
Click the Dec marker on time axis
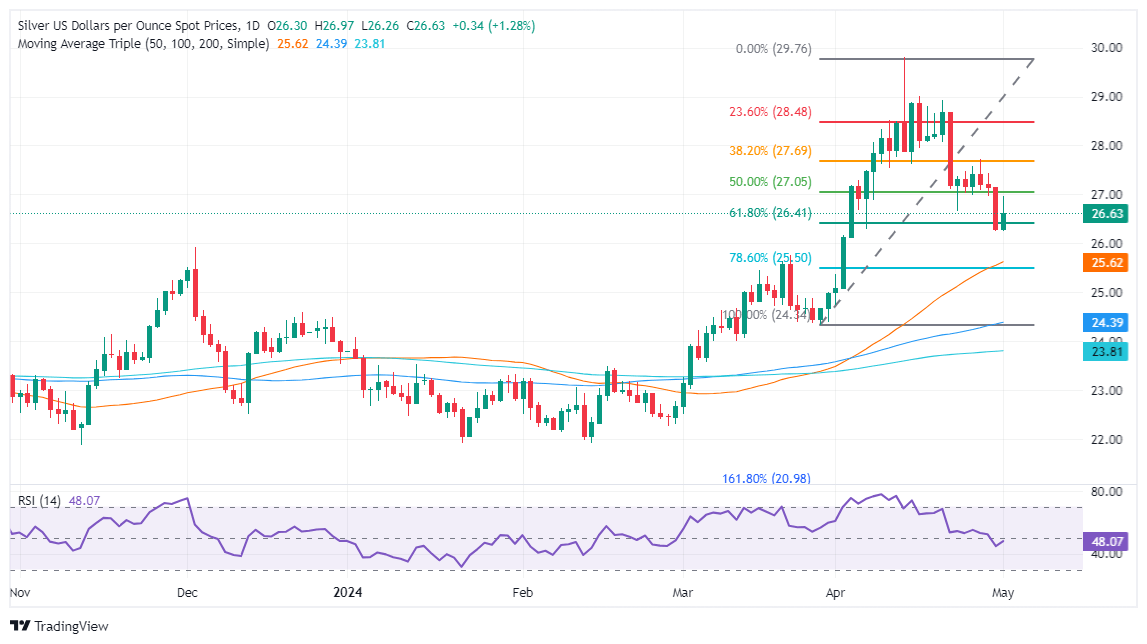(187, 593)
